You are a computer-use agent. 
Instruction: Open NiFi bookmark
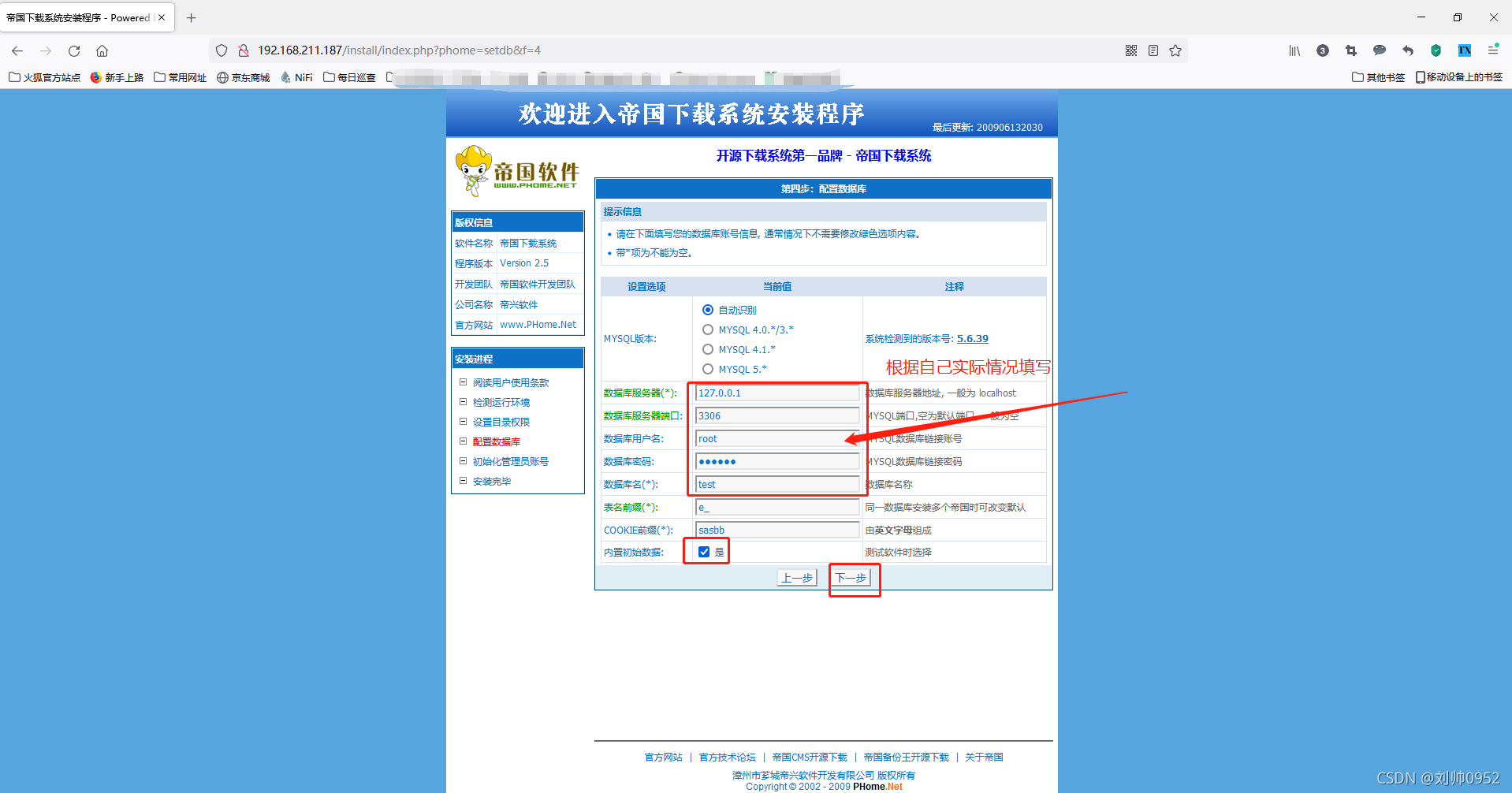tap(296, 77)
